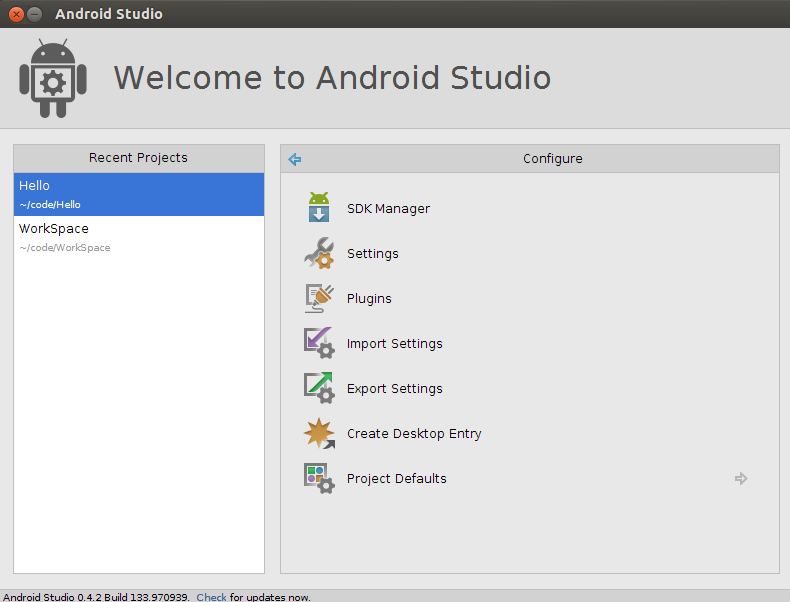Select the WorkSpace recent project
The image size is (790, 602).
click(x=139, y=237)
